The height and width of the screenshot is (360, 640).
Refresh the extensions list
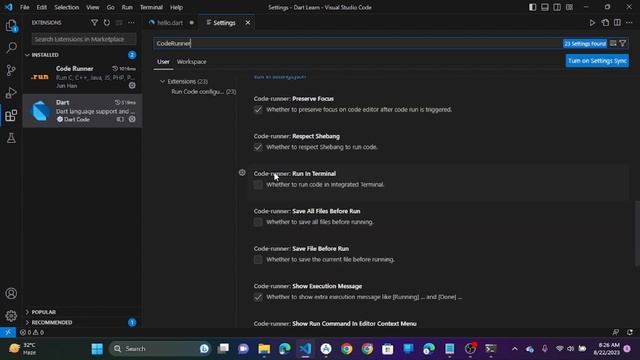click(107, 23)
